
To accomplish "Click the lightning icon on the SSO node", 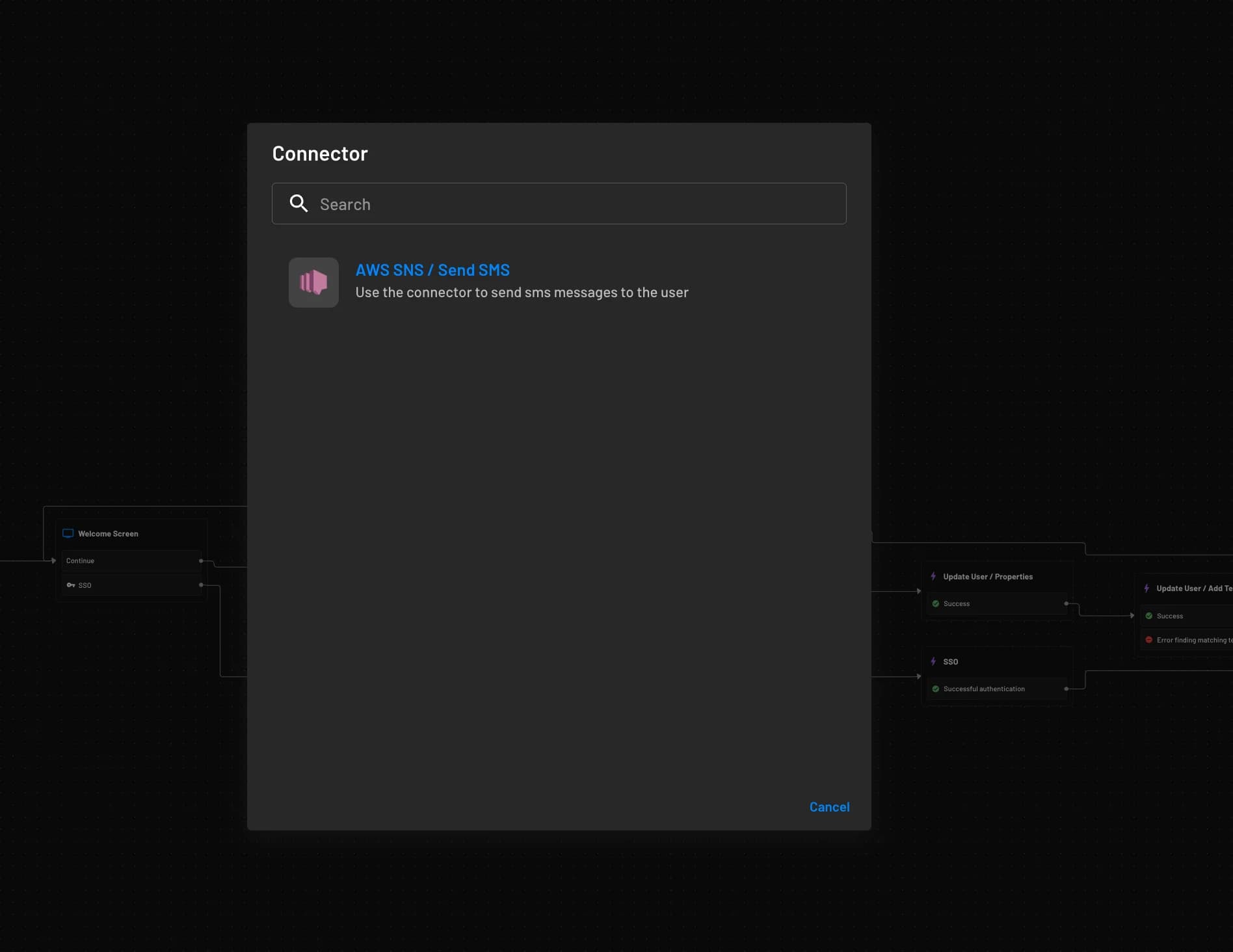I will [934, 661].
